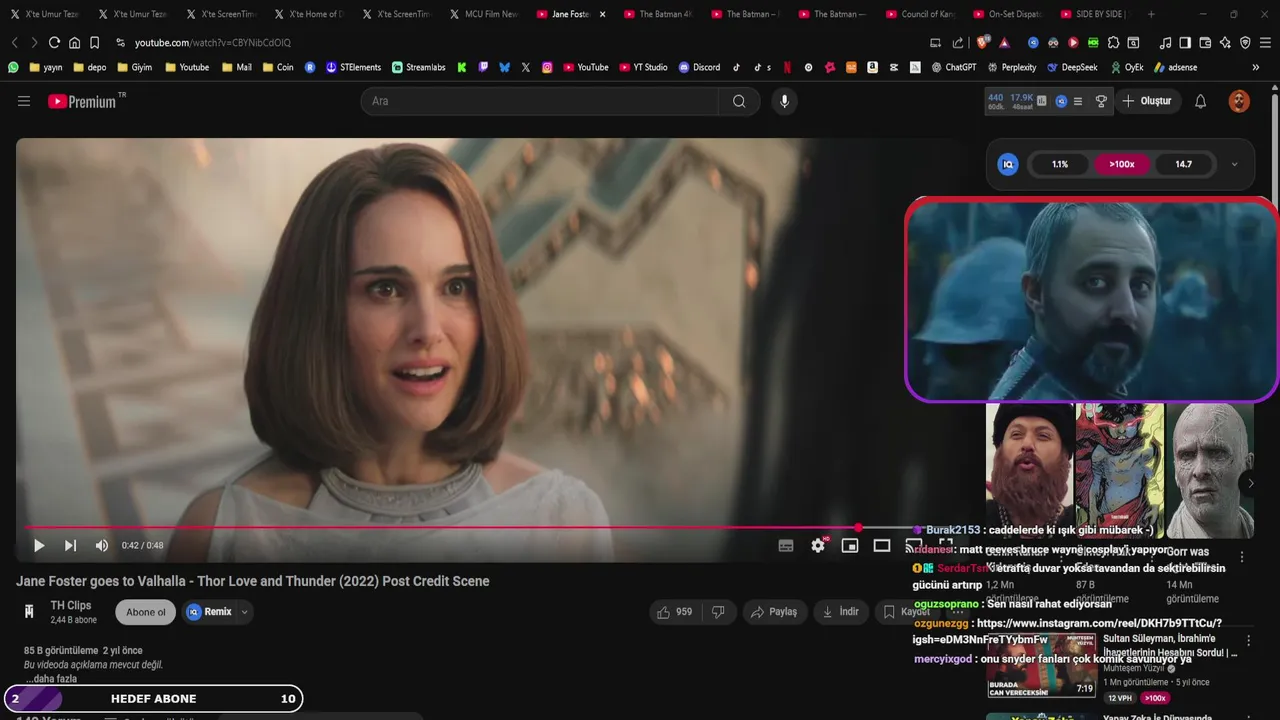The height and width of the screenshot is (720, 1280).
Task: Reload the current page
Action: [54, 43]
